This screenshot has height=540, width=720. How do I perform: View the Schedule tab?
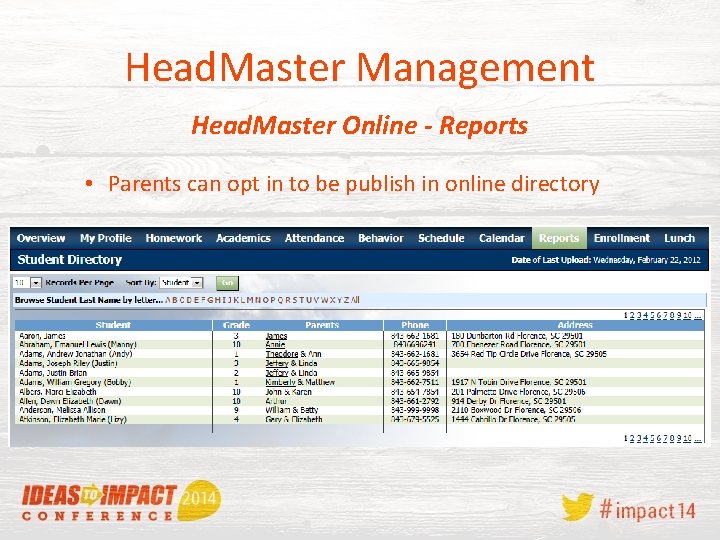(x=441, y=238)
